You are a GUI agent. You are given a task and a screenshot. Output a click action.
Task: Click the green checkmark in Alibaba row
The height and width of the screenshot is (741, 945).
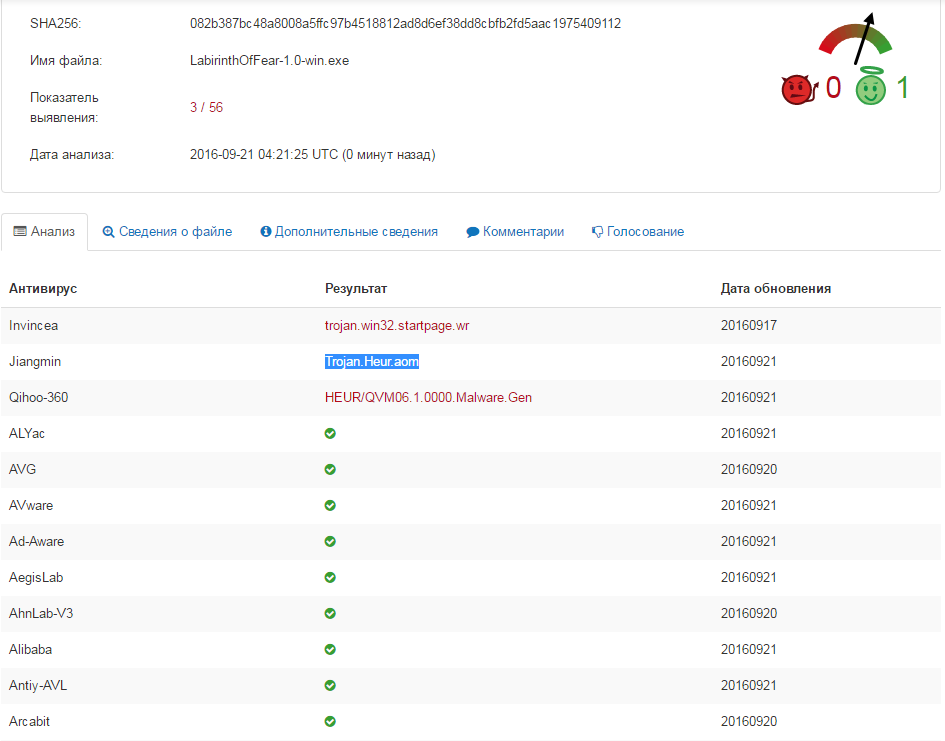pos(330,649)
